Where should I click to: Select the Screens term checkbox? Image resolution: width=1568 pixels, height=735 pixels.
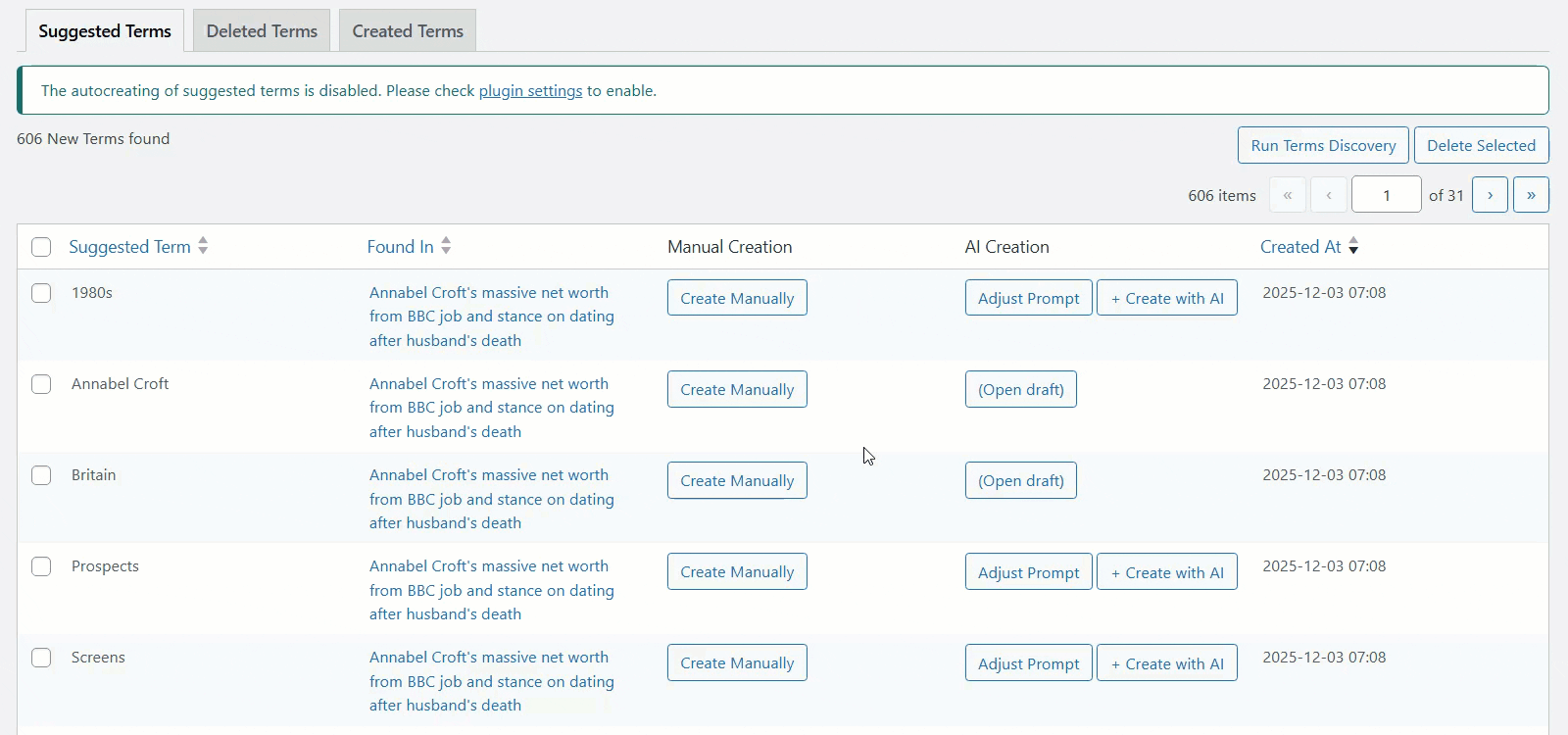click(x=41, y=658)
